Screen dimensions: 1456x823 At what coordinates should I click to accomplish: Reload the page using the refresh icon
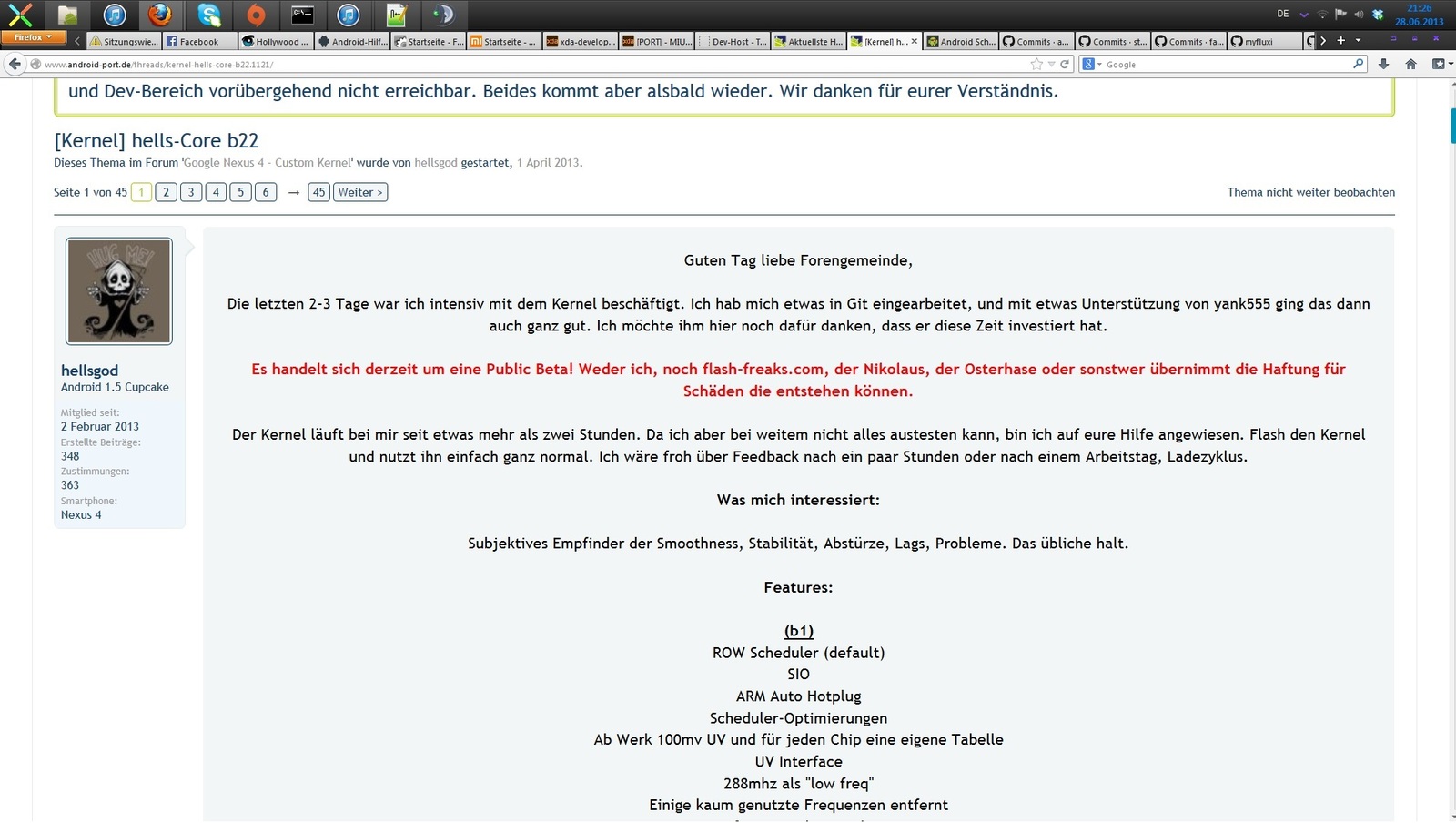(x=1065, y=64)
